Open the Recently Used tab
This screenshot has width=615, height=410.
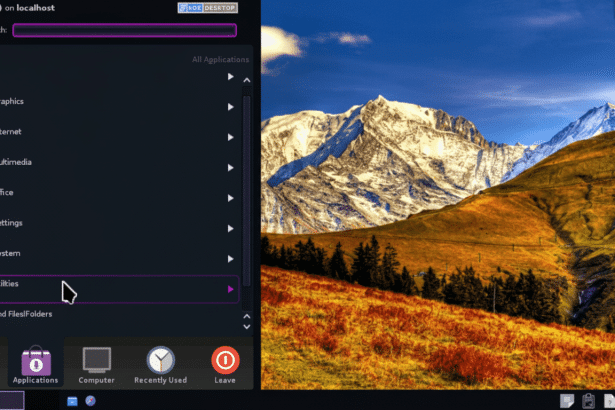(x=160, y=365)
